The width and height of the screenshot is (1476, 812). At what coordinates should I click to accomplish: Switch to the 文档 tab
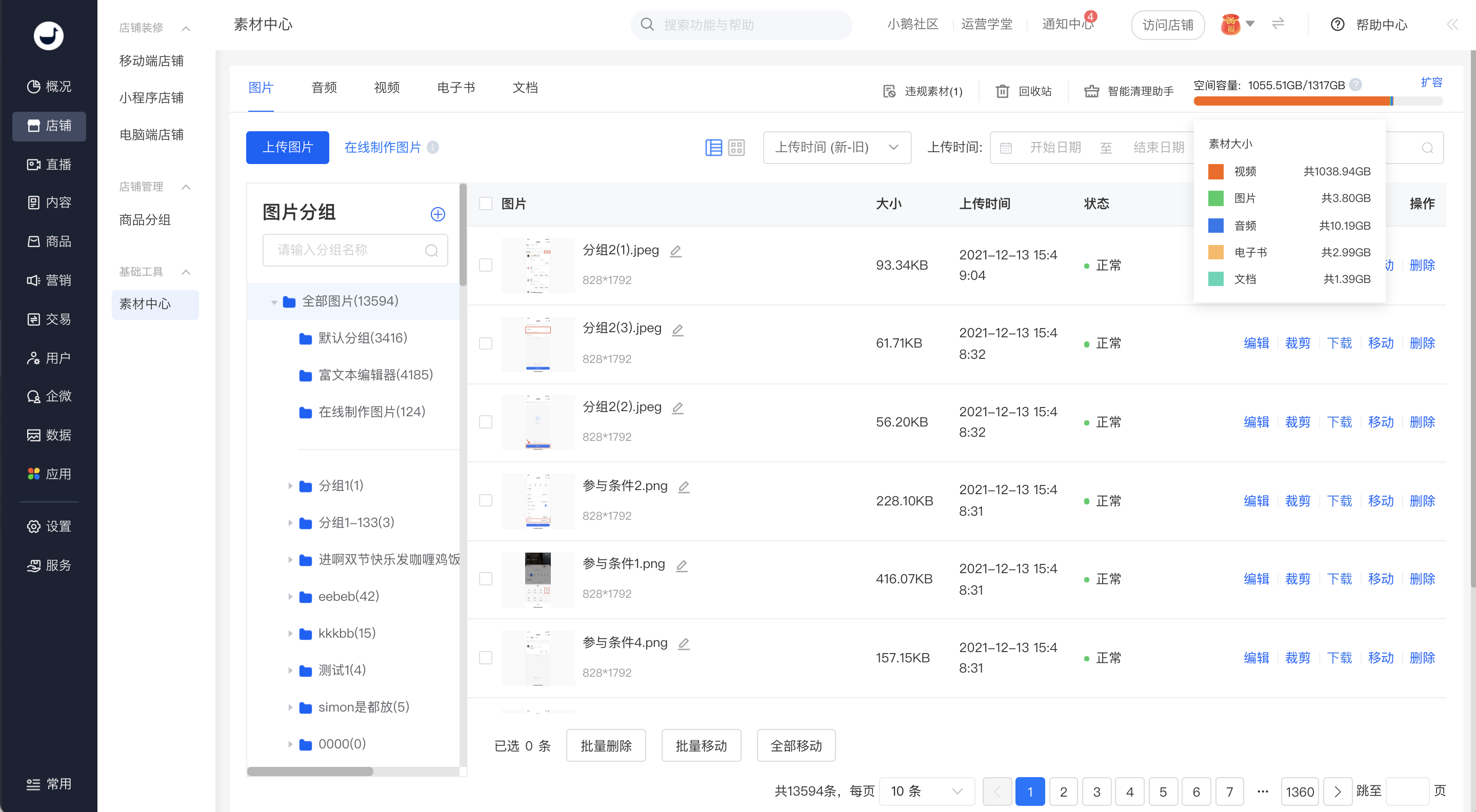[x=525, y=88]
